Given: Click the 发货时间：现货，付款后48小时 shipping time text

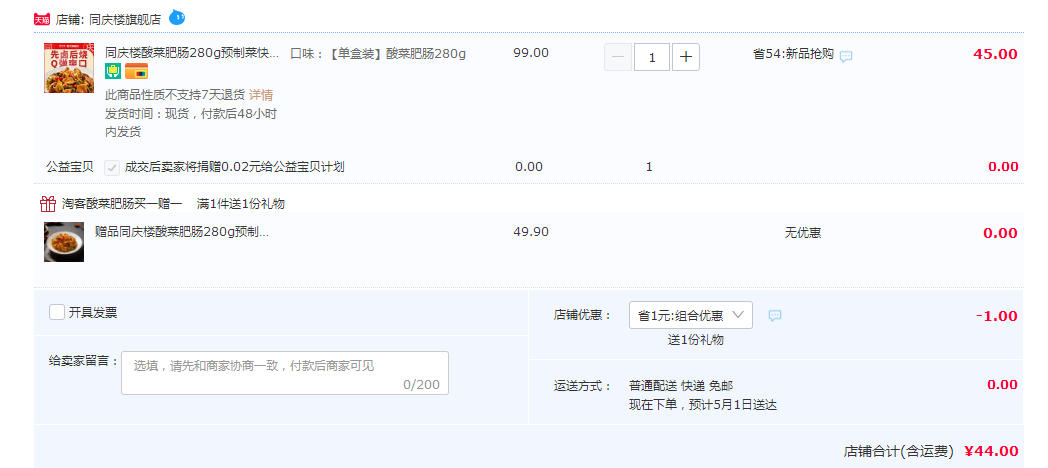Looking at the screenshot, I should (x=190, y=114).
